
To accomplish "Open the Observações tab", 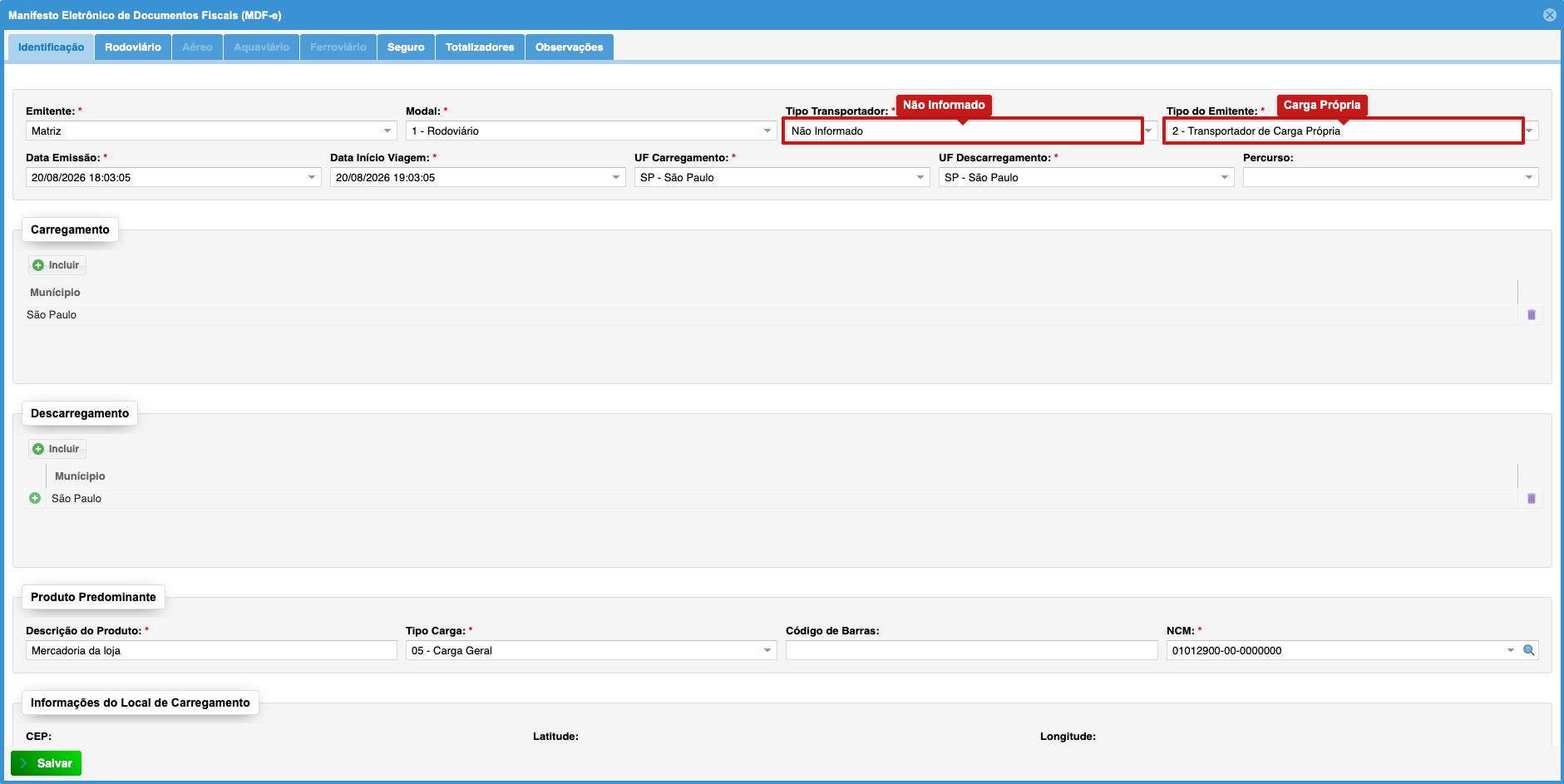I will pyautogui.click(x=570, y=47).
